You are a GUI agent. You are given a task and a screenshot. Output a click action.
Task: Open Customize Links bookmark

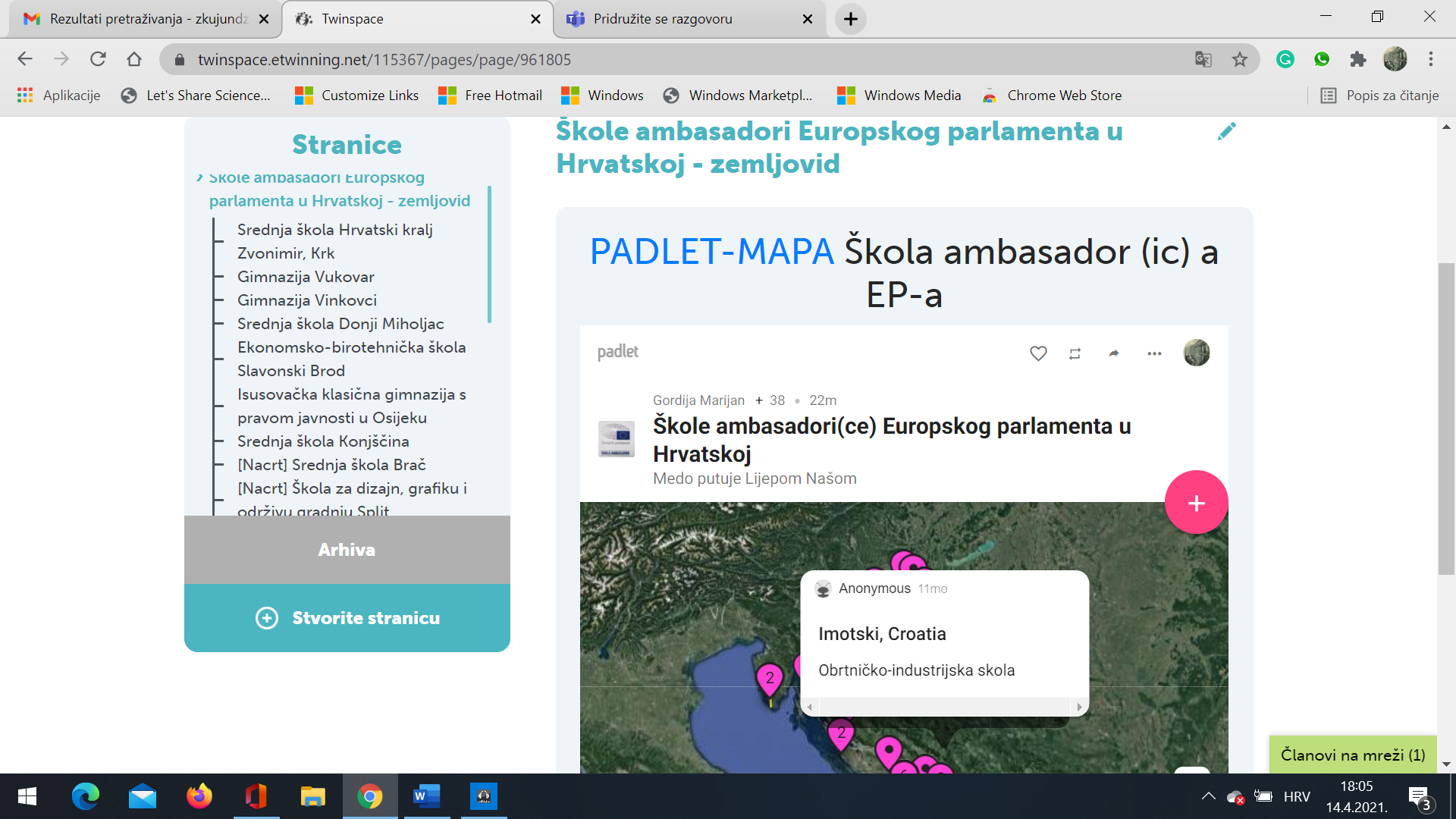tap(356, 96)
